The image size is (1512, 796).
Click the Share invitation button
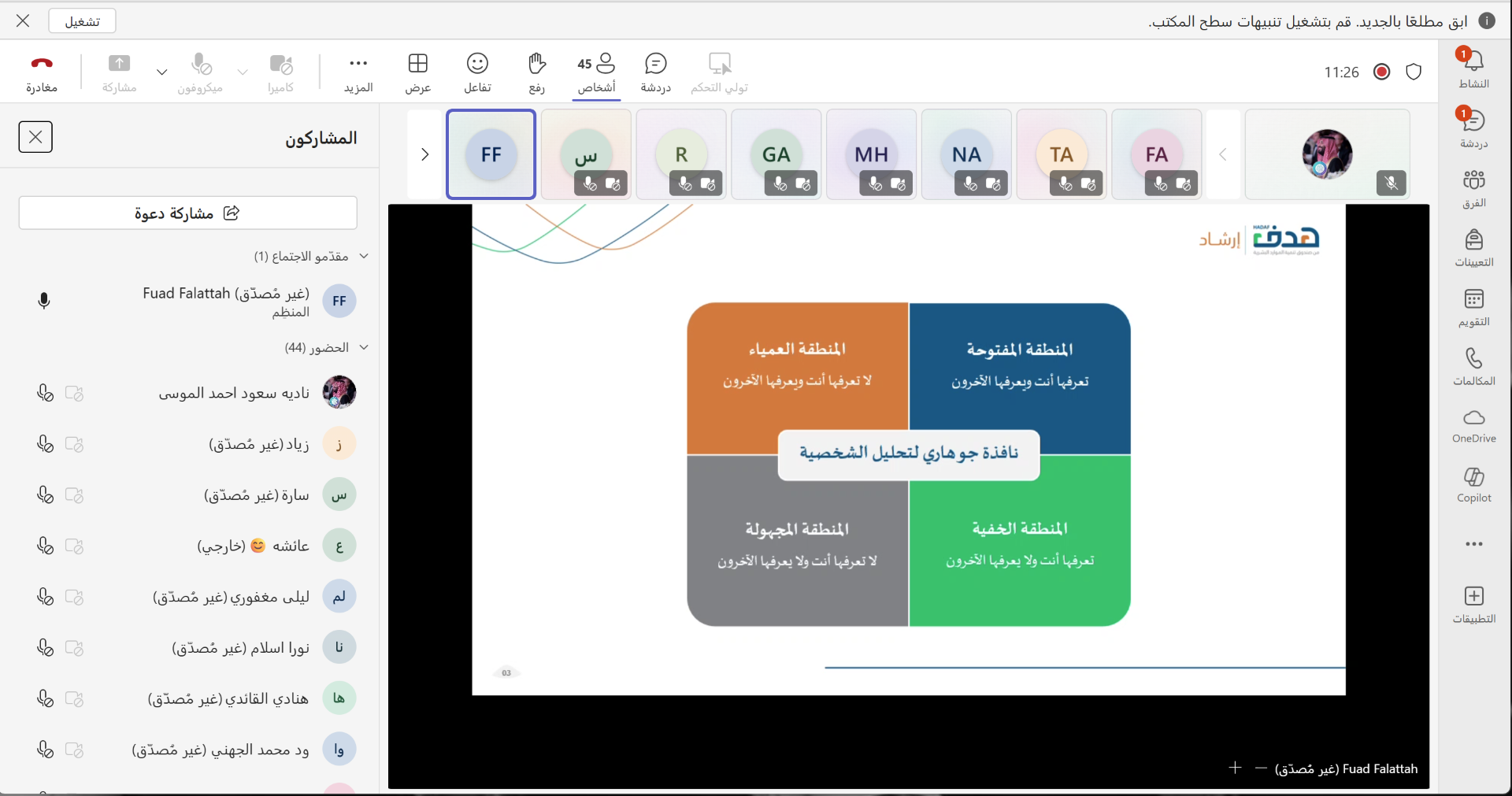pyautogui.click(x=187, y=213)
